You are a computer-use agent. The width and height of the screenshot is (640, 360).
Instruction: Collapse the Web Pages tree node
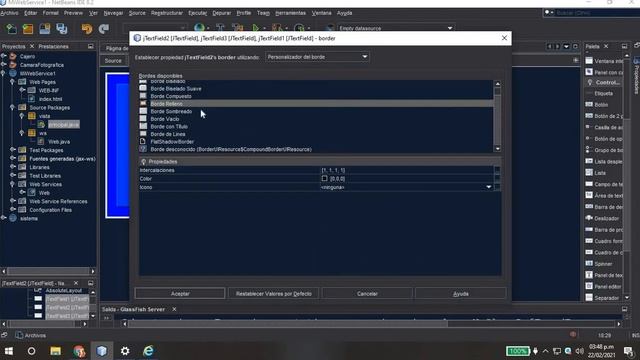pos(12,82)
